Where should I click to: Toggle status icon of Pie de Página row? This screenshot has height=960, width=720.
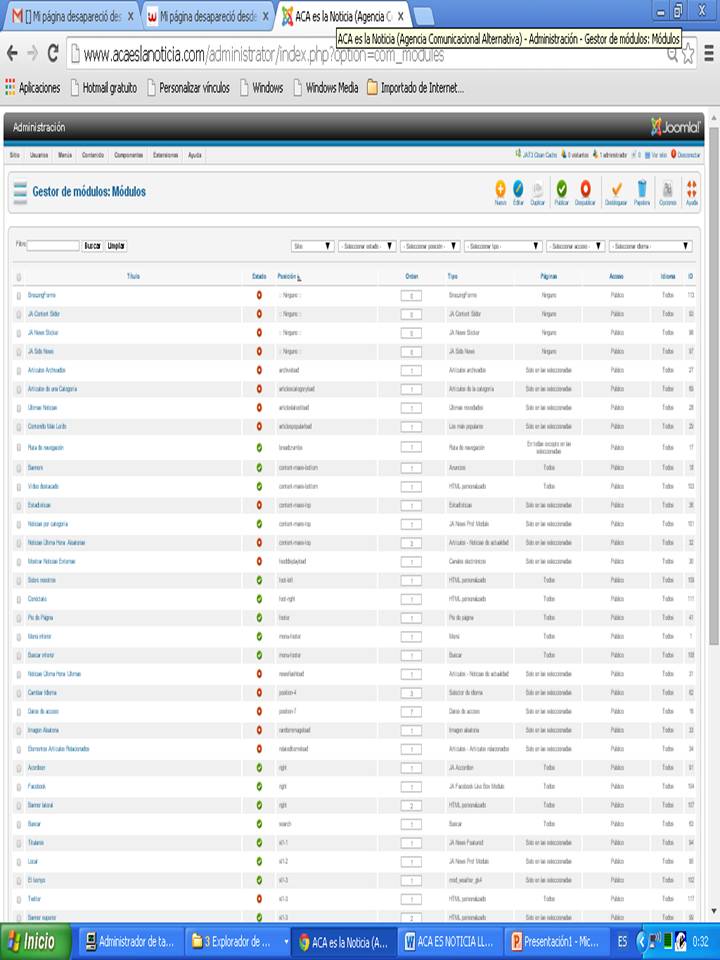tap(259, 618)
